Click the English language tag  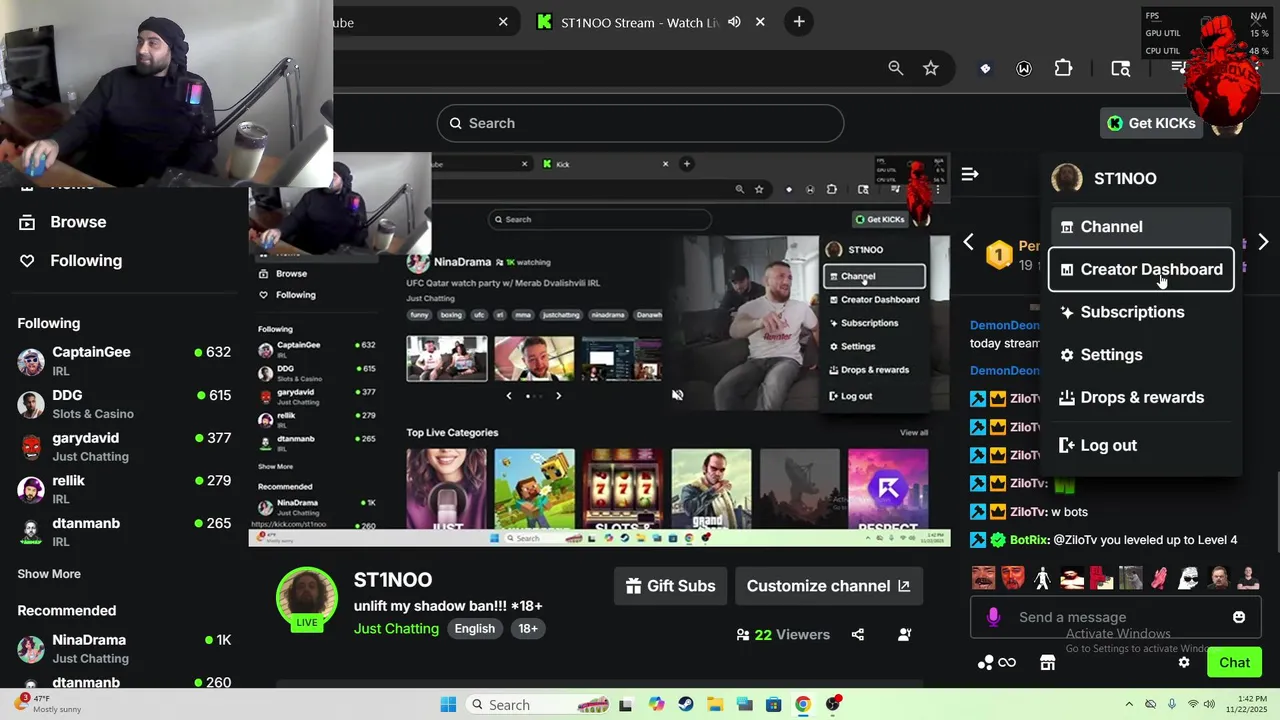[x=475, y=629]
